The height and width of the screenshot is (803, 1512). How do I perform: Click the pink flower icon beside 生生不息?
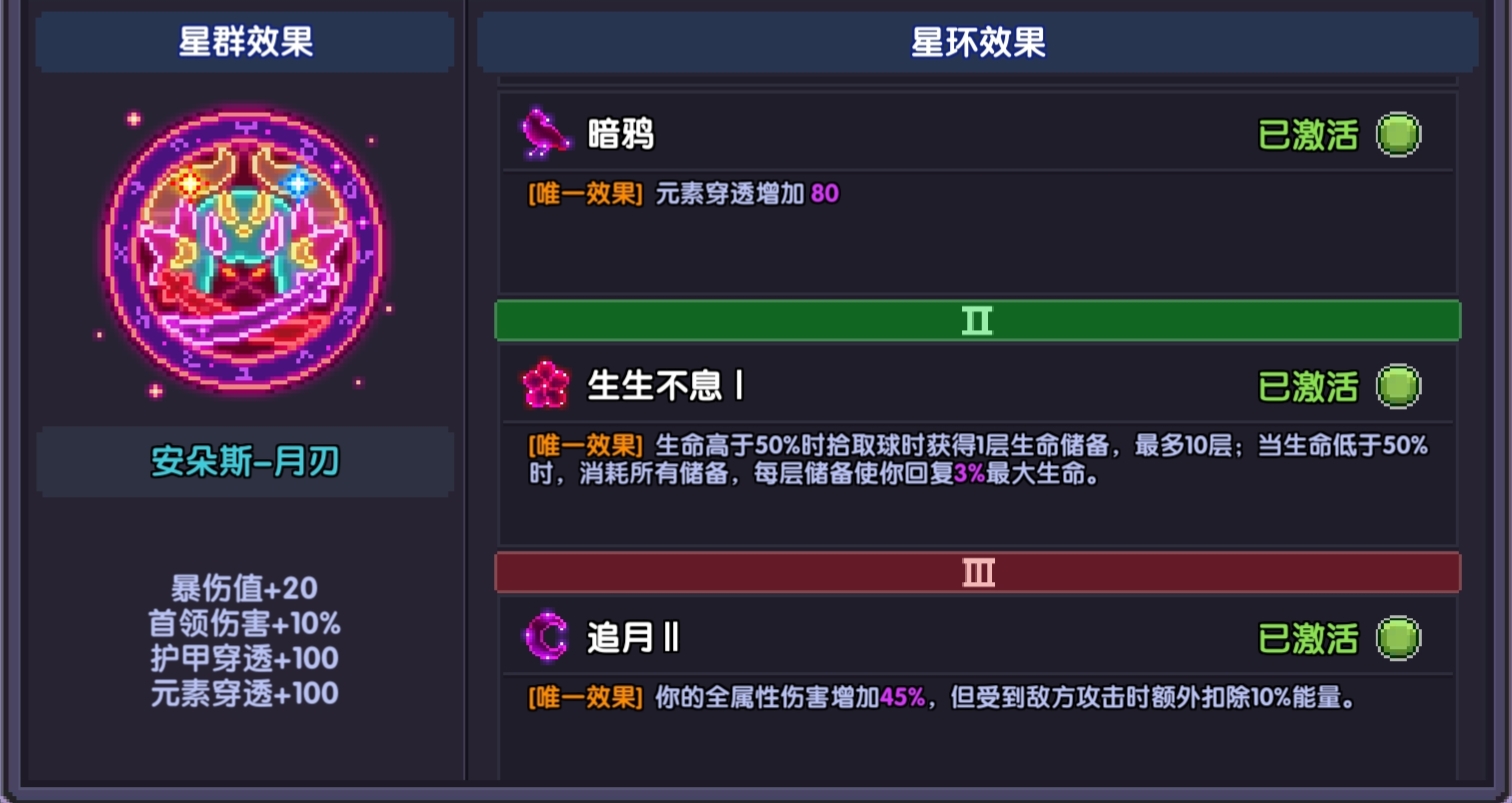click(546, 385)
